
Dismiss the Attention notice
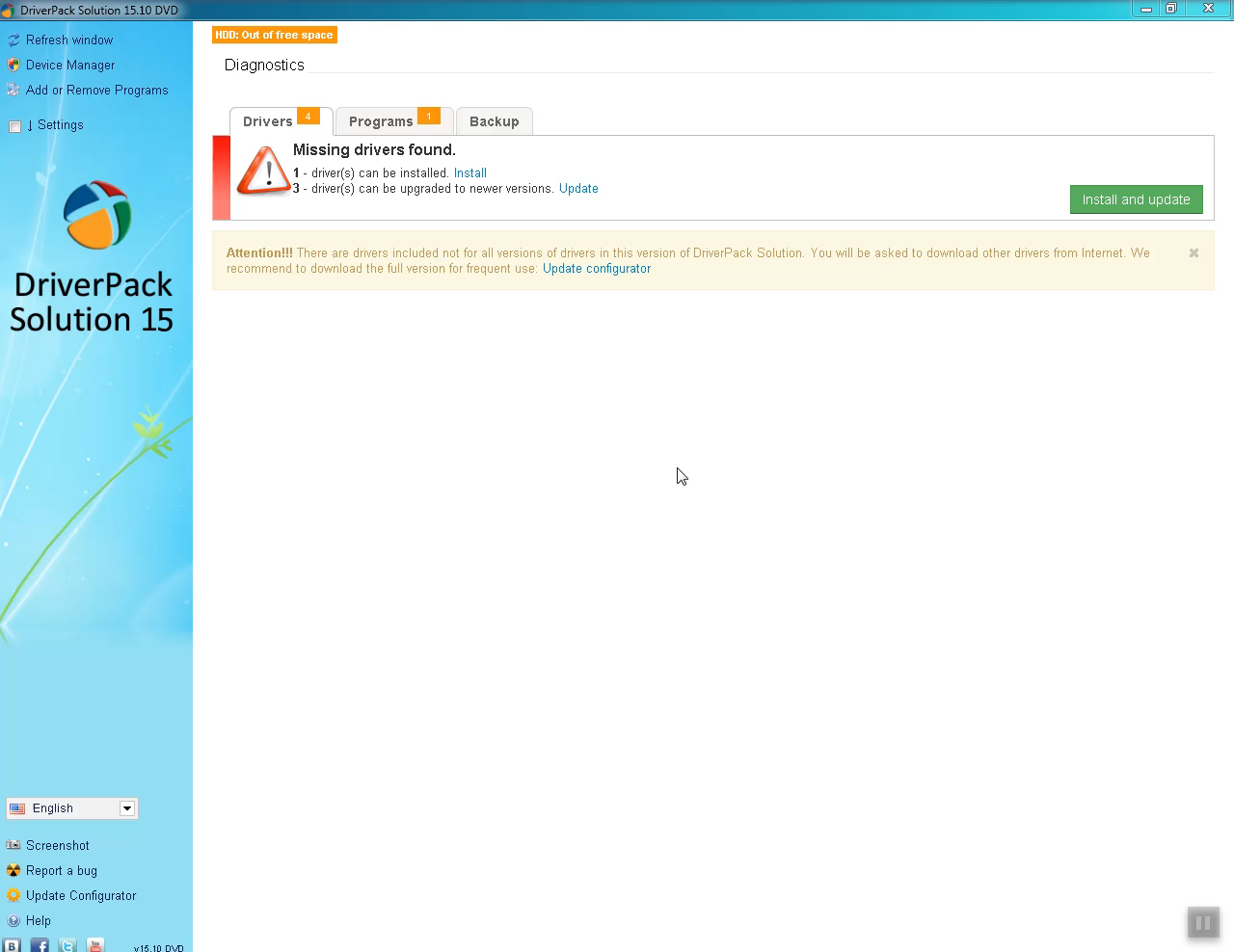point(1194,252)
